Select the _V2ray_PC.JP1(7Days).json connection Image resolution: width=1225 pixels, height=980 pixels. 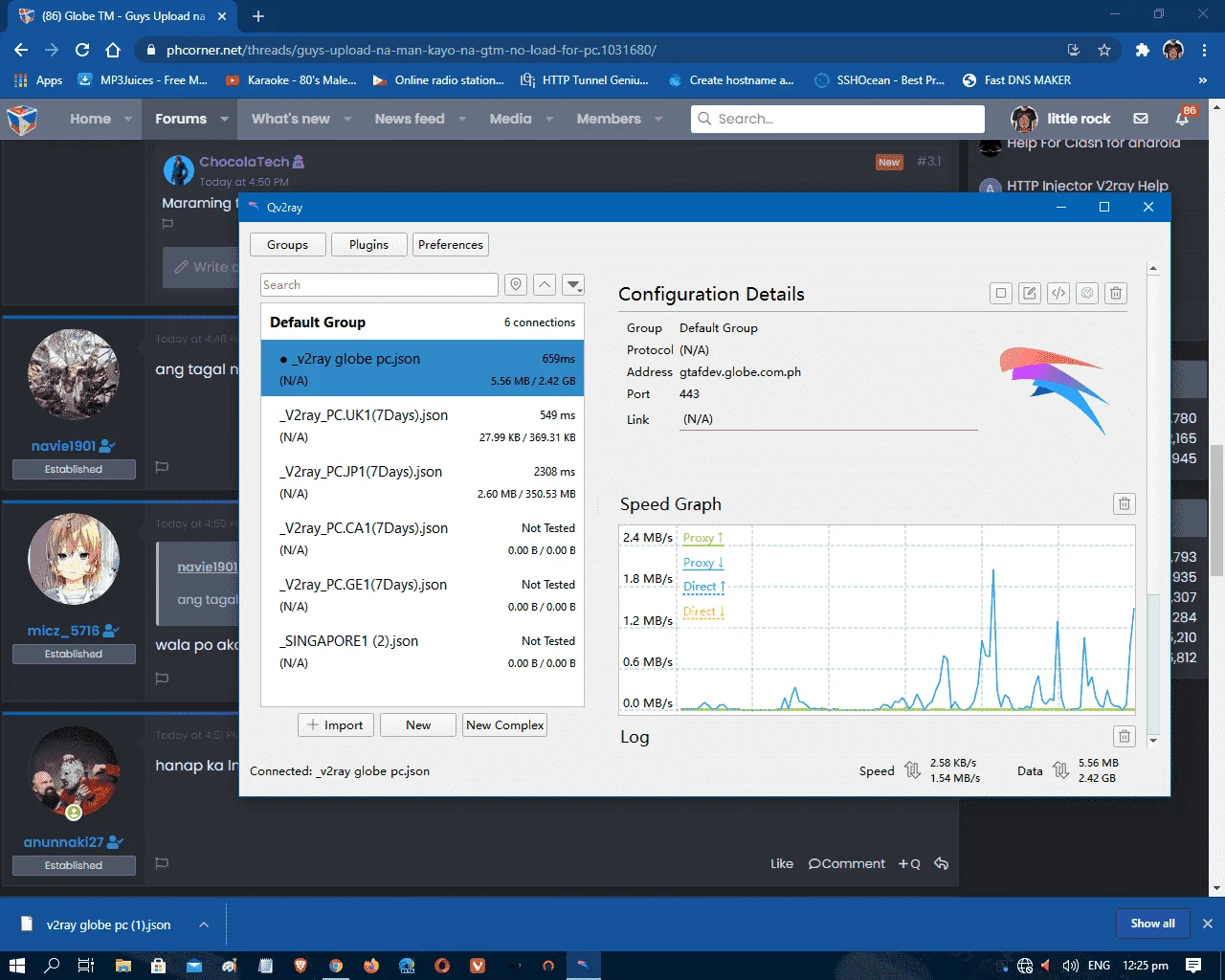(422, 481)
